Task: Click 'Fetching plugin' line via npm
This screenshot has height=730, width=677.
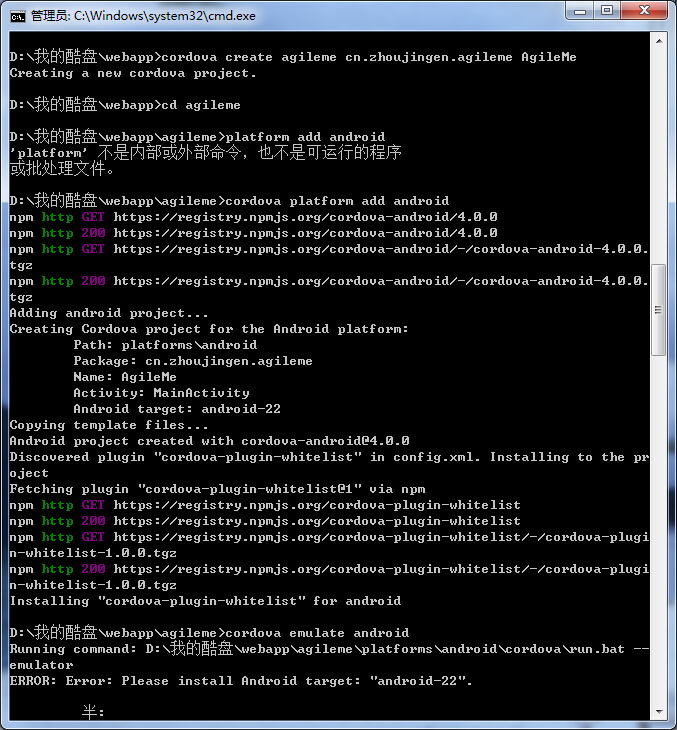Action: click(x=217, y=489)
